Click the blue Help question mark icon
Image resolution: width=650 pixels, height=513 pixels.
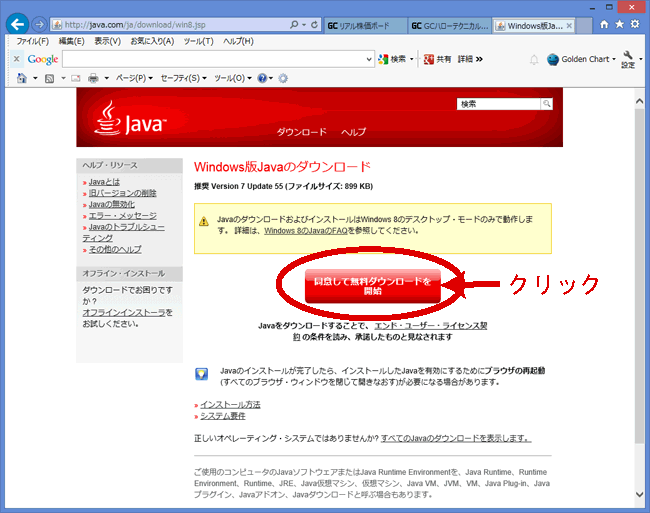pos(262,78)
